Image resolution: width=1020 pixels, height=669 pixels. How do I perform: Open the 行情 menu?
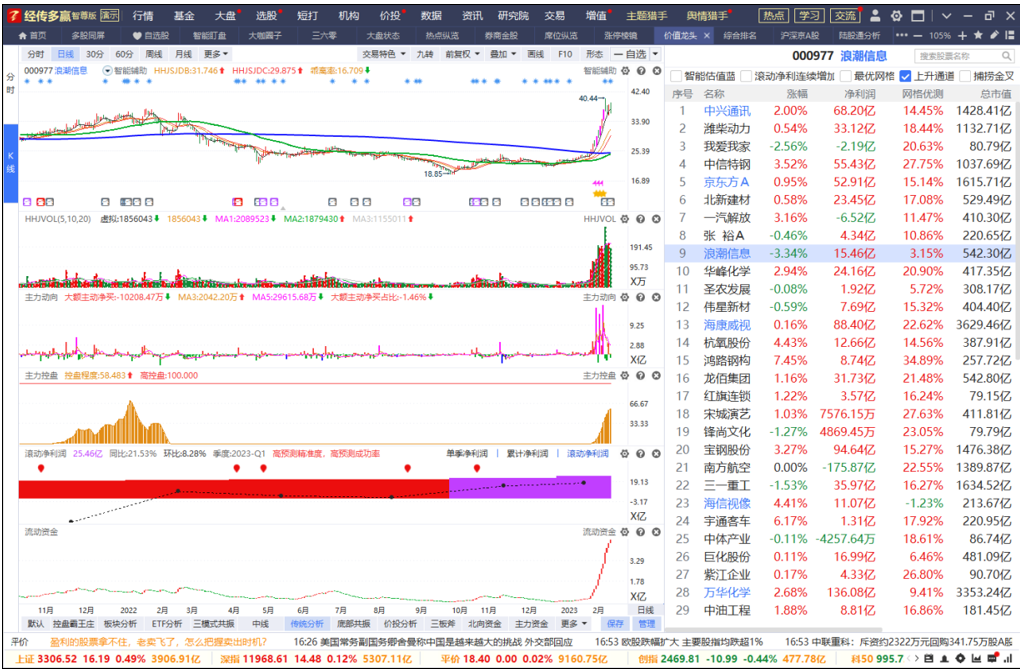point(143,16)
